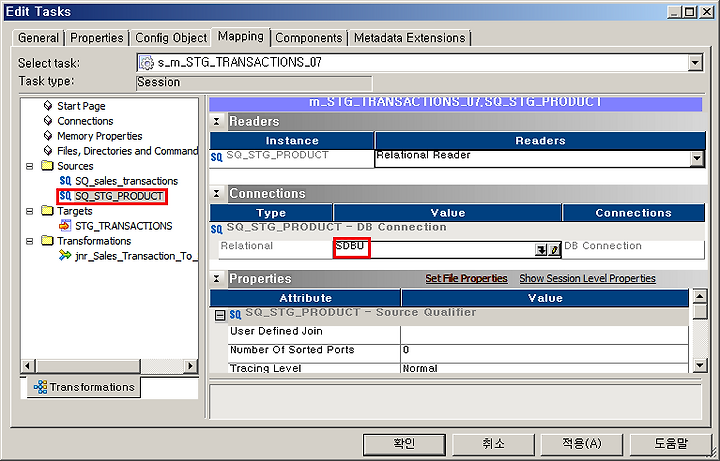The width and height of the screenshot is (720, 461).
Task: Click Set File Properties link
Action: pyautogui.click(x=467, y=279)
